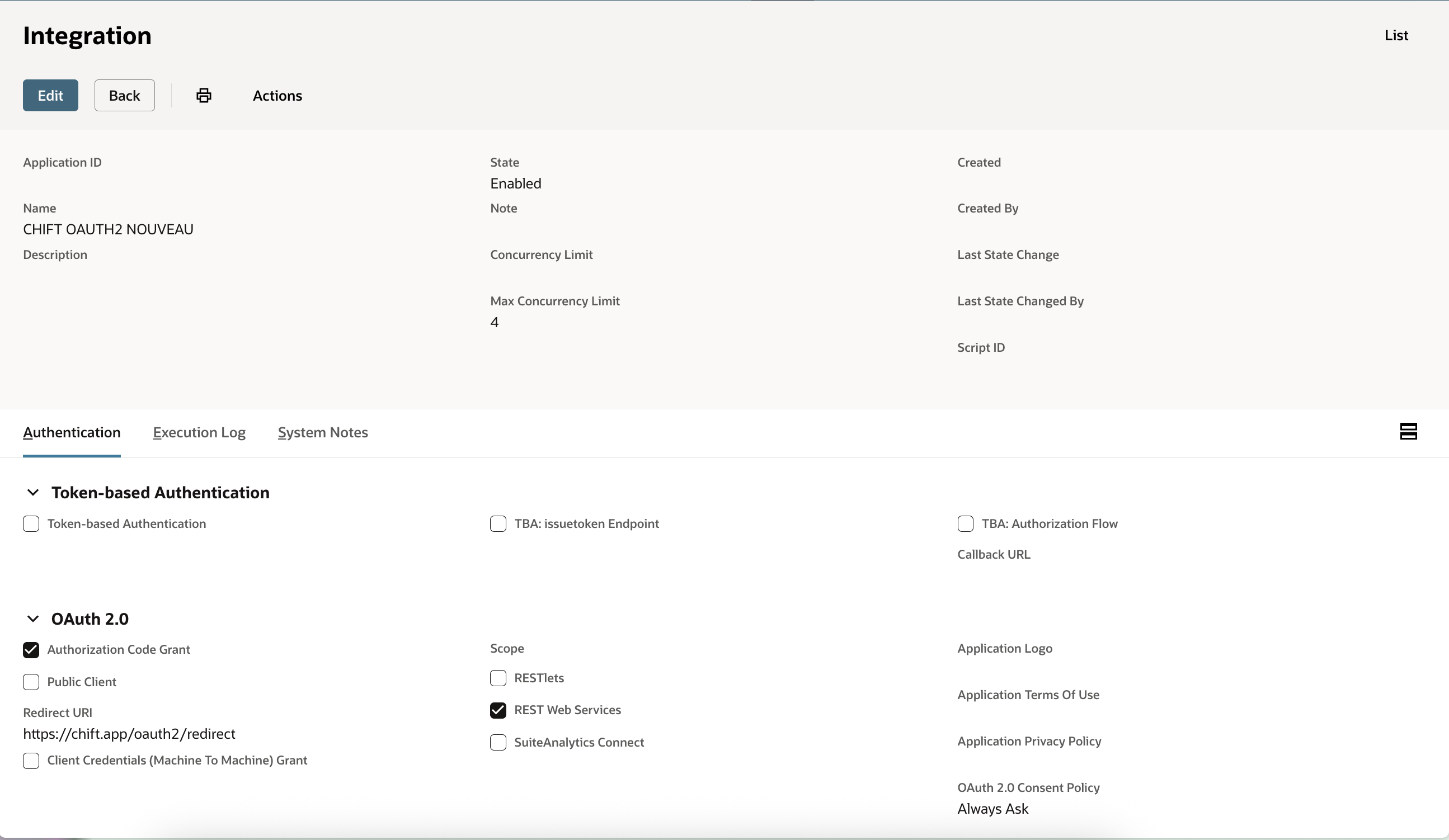Collapse the Token-based Authentication section
Viewport: 1449px width, 840px height.
(x=33, y=493)
